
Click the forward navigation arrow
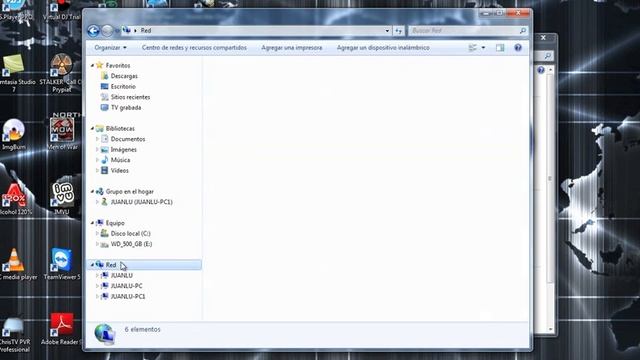[107, 31]
